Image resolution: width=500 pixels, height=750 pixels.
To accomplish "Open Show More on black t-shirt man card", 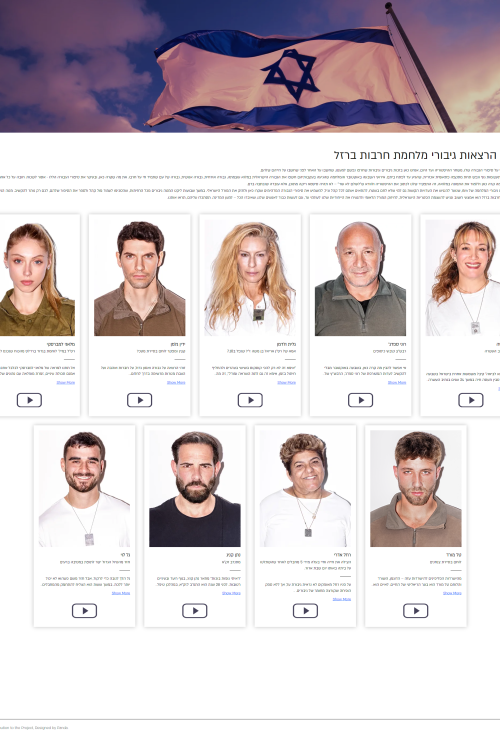I will [x=231, y=593].
